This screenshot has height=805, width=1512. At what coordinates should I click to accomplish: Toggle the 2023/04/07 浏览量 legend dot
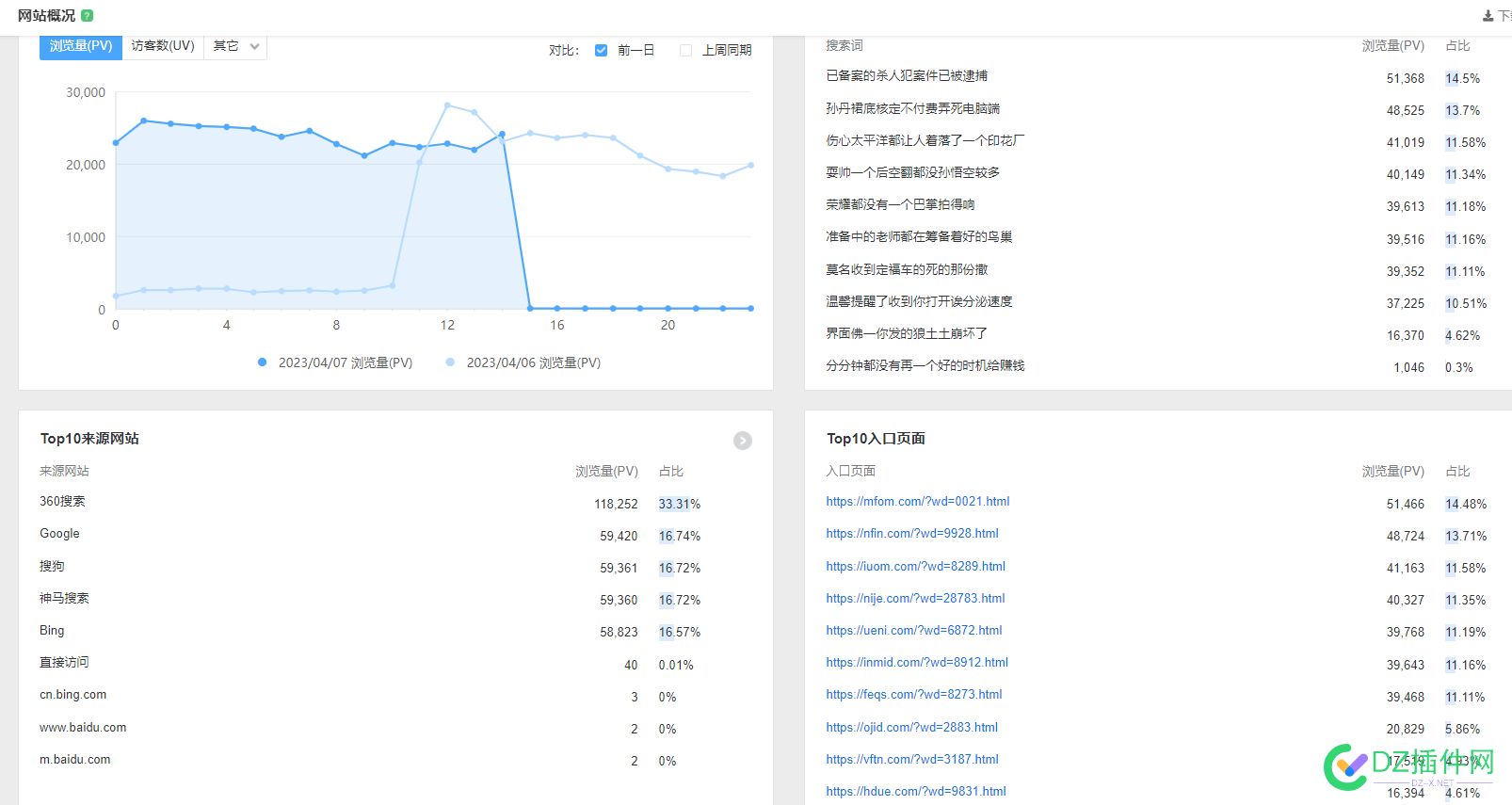pyautogui.click(x=263, y=362)
